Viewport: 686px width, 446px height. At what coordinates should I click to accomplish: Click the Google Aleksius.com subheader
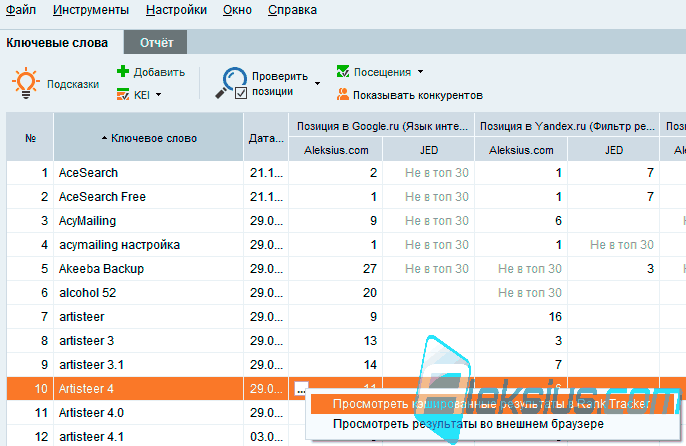pyautogui.click(x=336, y=150)
